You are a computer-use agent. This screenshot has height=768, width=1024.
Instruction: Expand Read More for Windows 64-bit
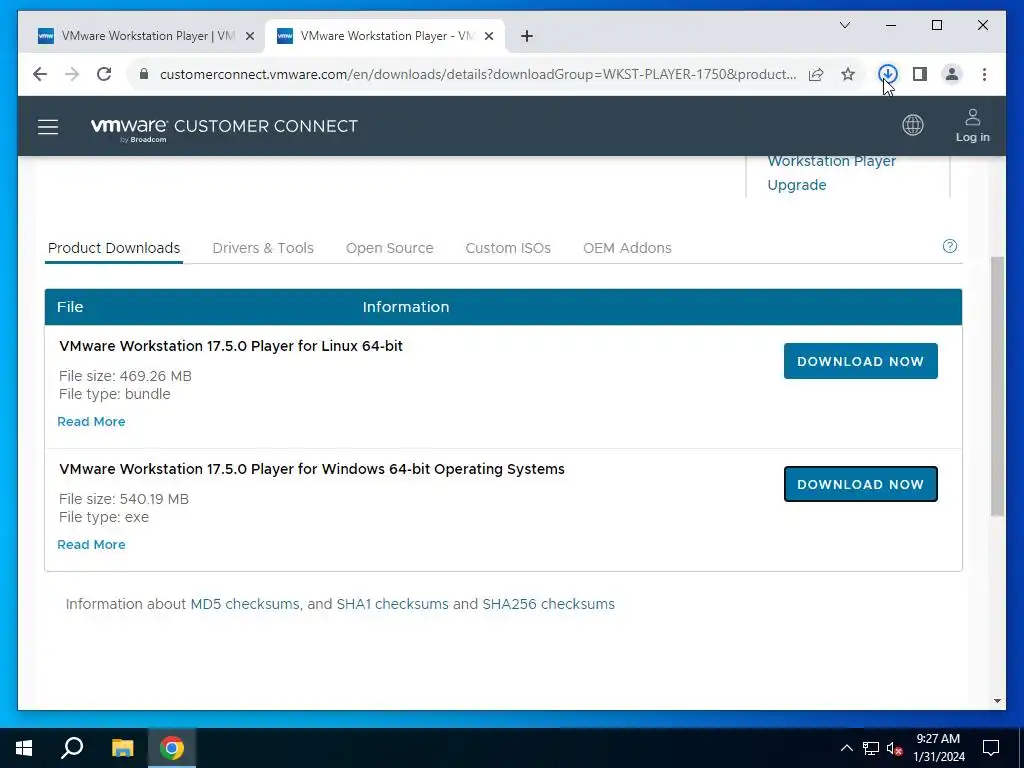click(x=91, y=545)
